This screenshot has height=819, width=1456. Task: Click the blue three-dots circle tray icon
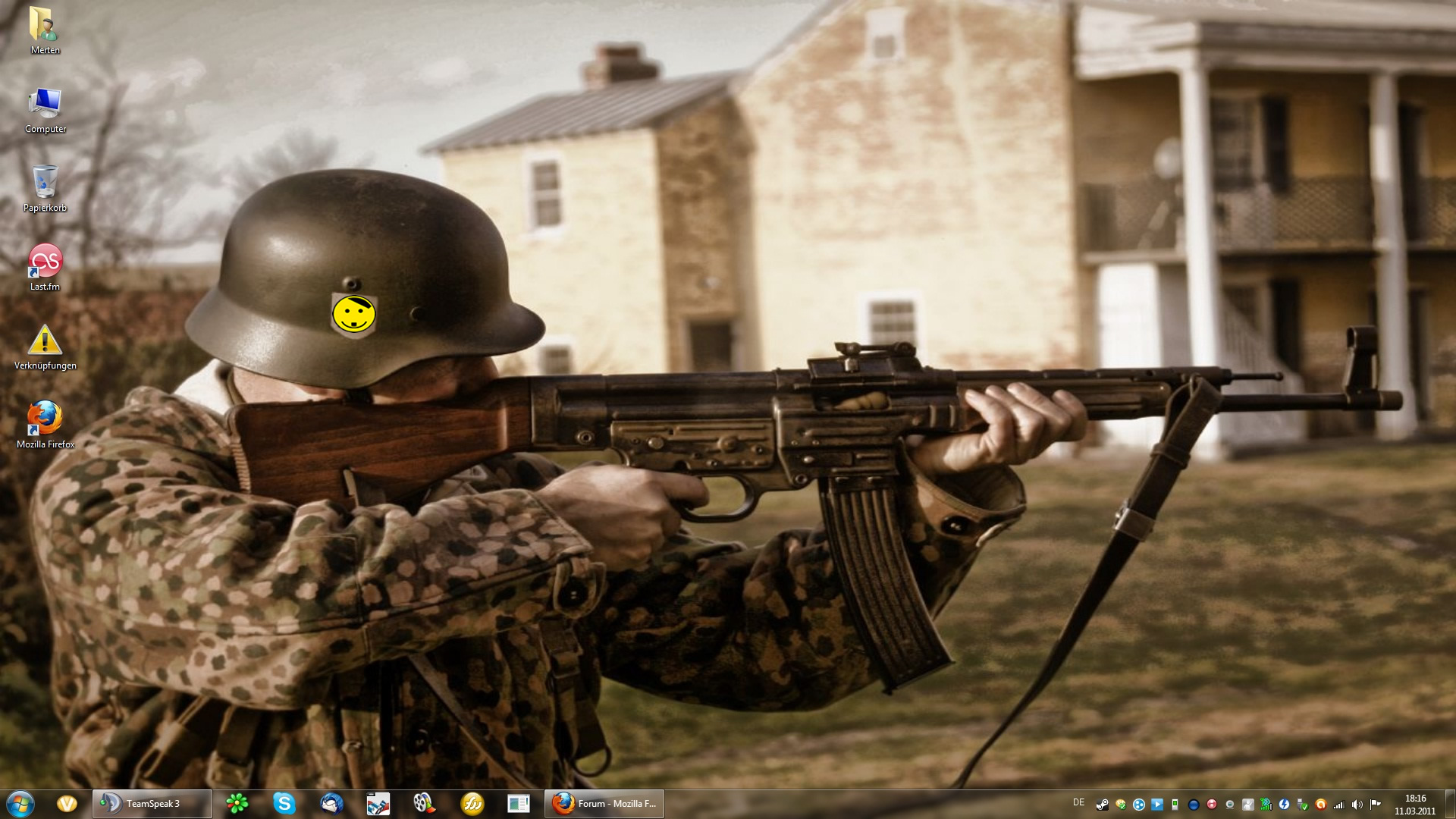1139,805
